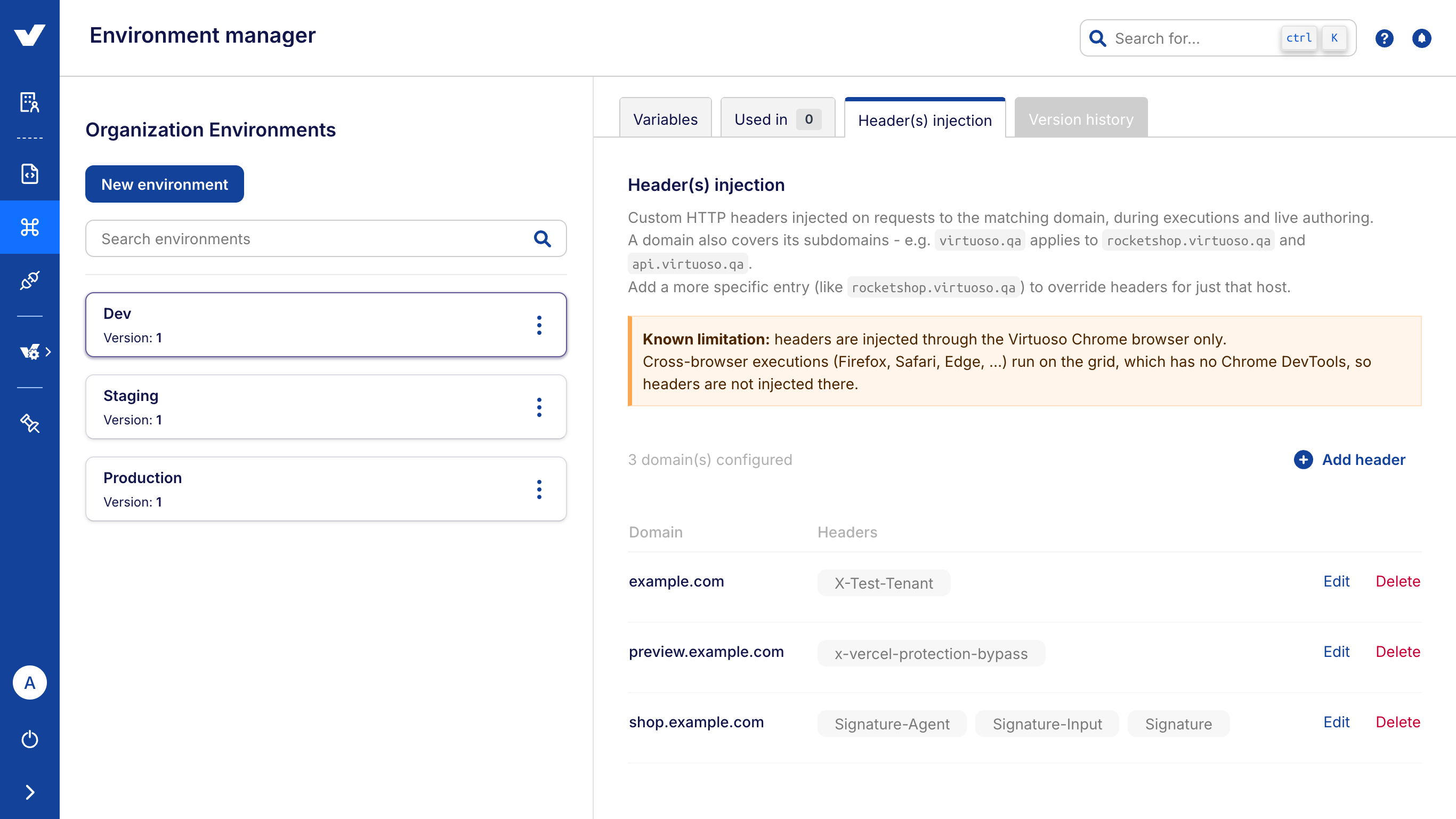Select the Dev environment card
This screenshot has height=819, width=1456.
pyautogui.click(x=326, y=325)
